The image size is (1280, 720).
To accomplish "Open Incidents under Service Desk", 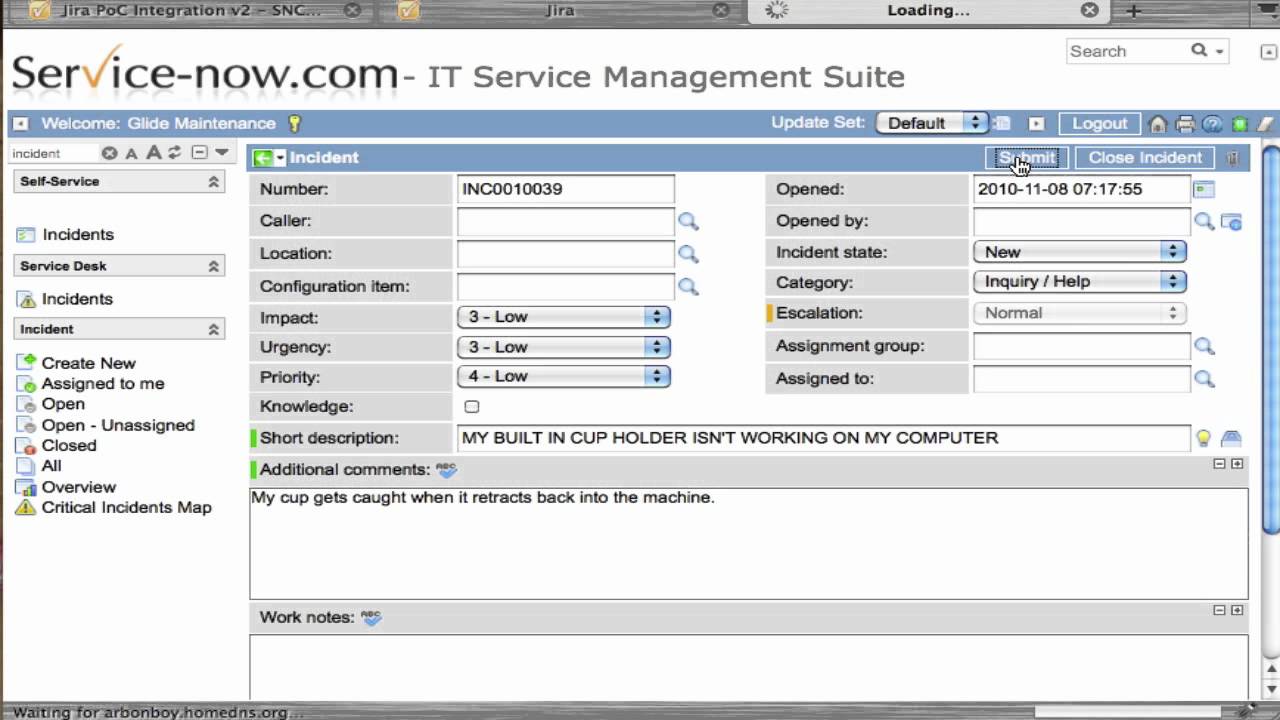I will coord(77,299).
